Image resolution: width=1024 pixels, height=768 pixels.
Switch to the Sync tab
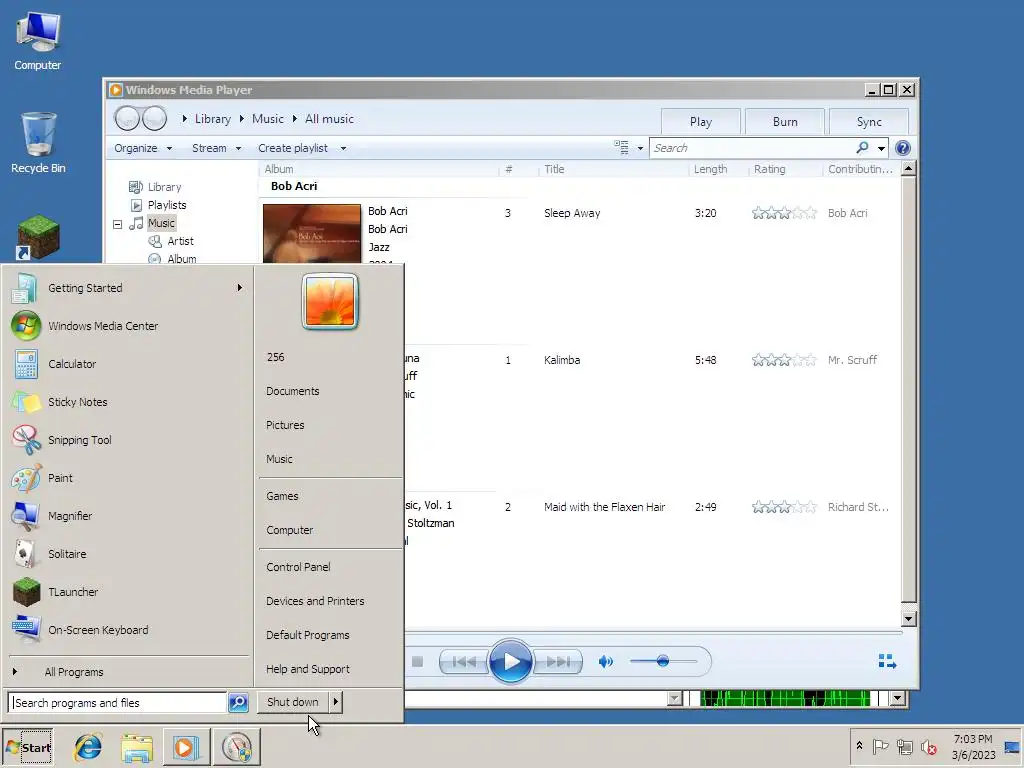869,121
